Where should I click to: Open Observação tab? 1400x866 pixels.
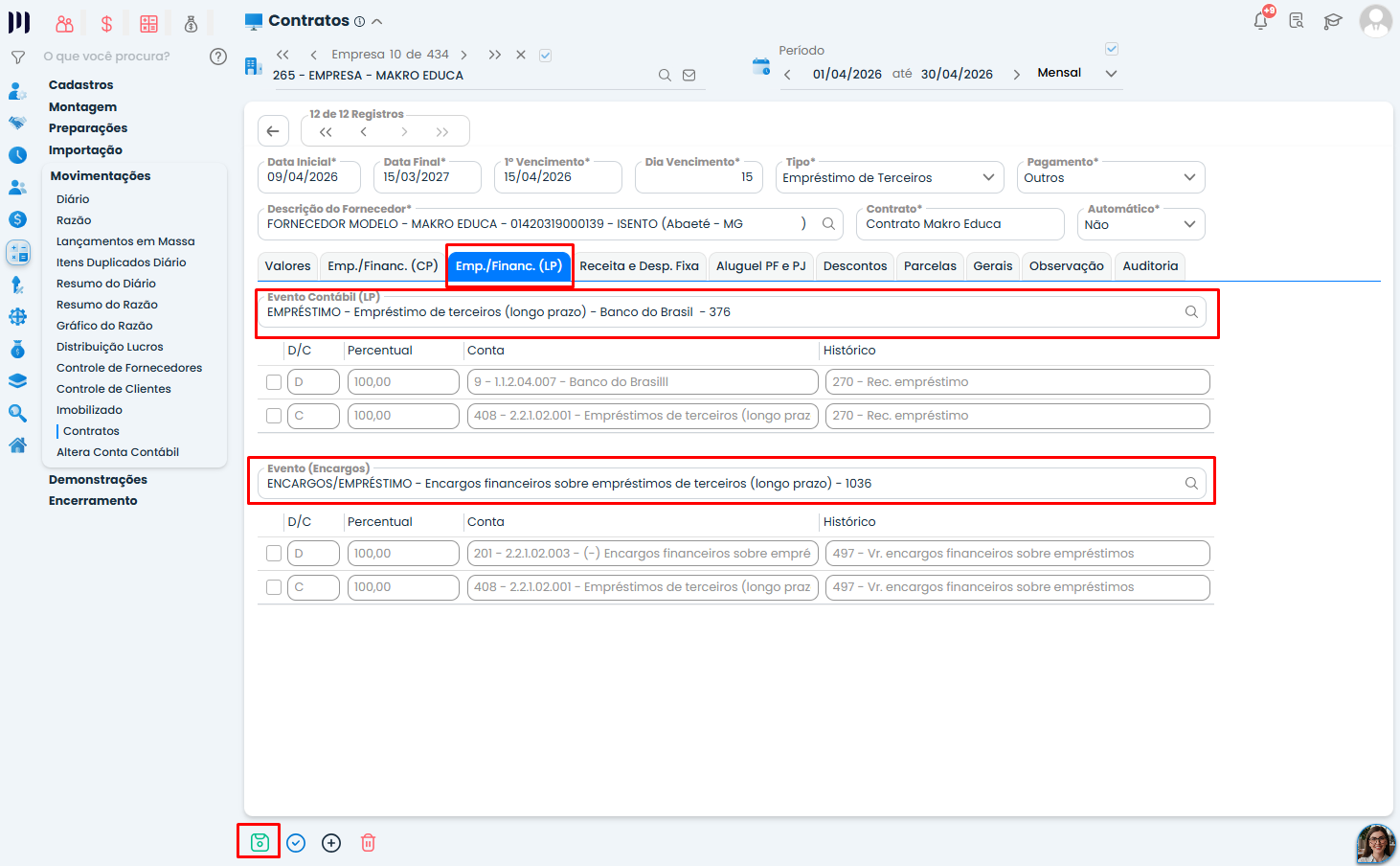tap(1067, 266)
